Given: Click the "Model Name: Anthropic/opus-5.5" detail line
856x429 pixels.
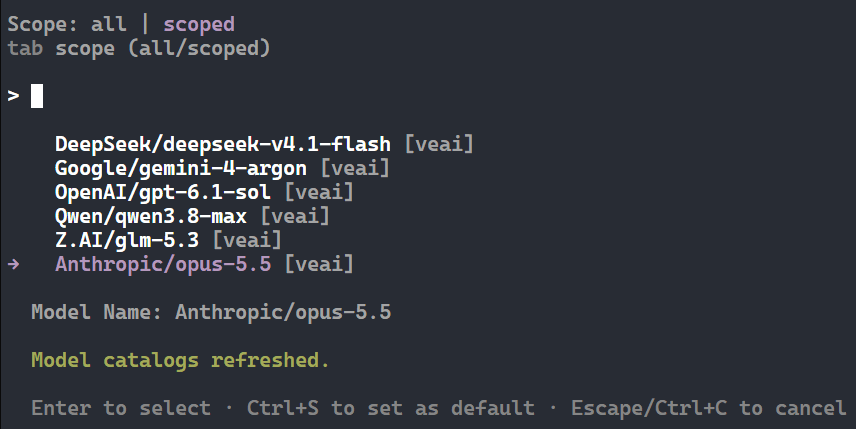Looking at the screenshot, I should tap(211, 312).
